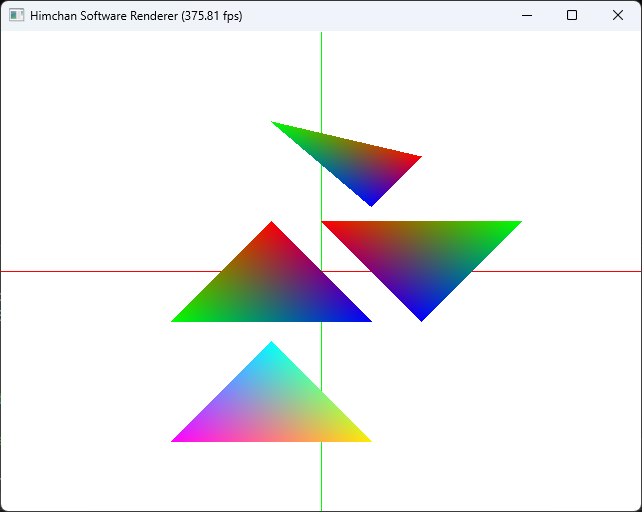The width and height of the screenshot is (642, 512).
Task: Minimize the Himchan Software Renderer window
Action: click(x=526, y=16)
